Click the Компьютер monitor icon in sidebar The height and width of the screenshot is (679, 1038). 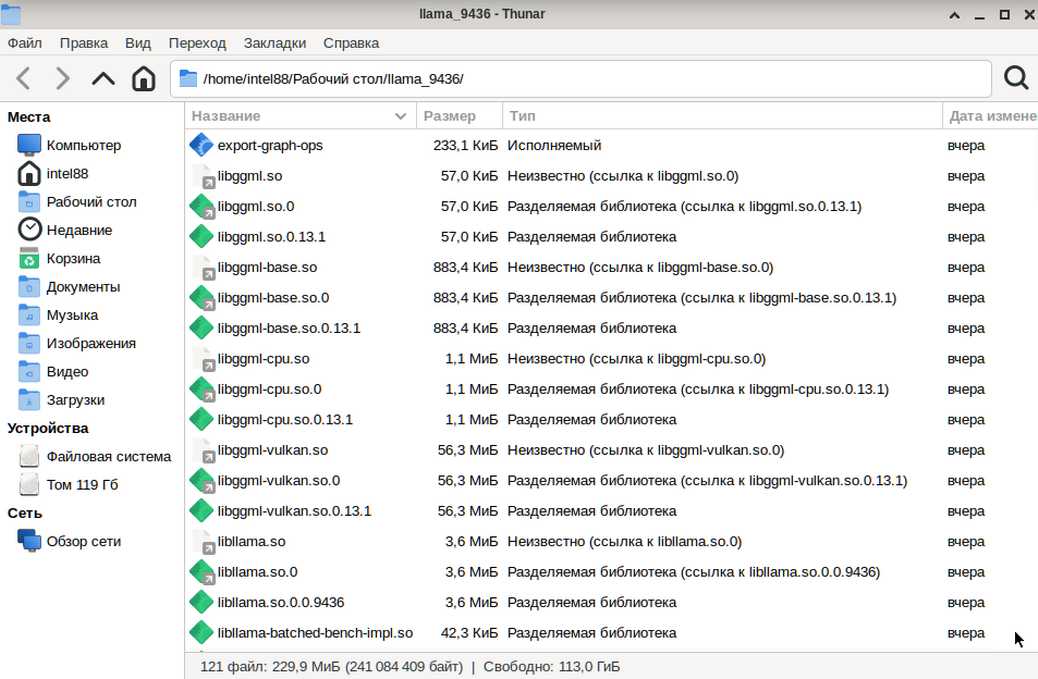[x=29, y=145]
